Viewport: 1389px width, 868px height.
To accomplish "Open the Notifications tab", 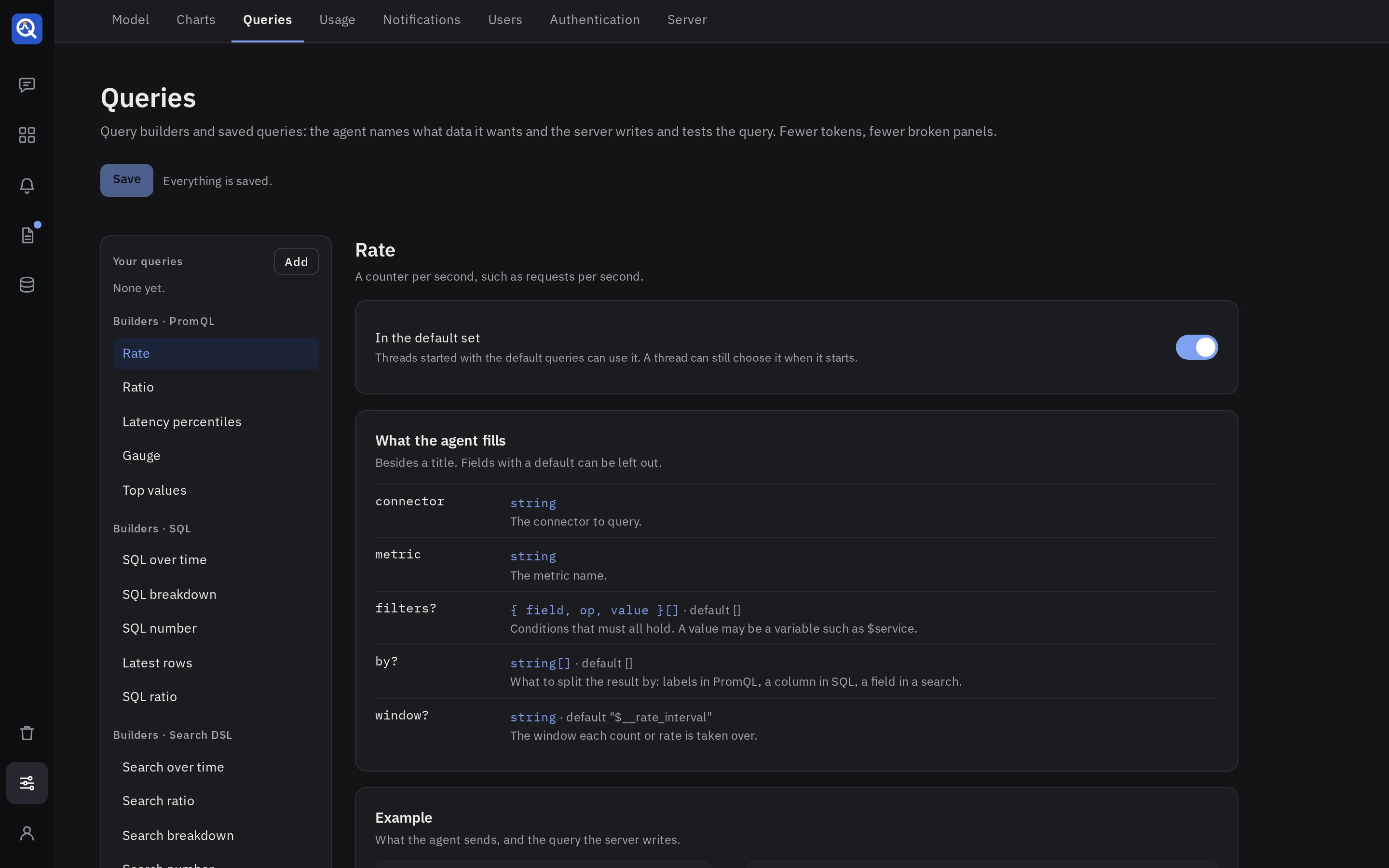I will 422,20.
